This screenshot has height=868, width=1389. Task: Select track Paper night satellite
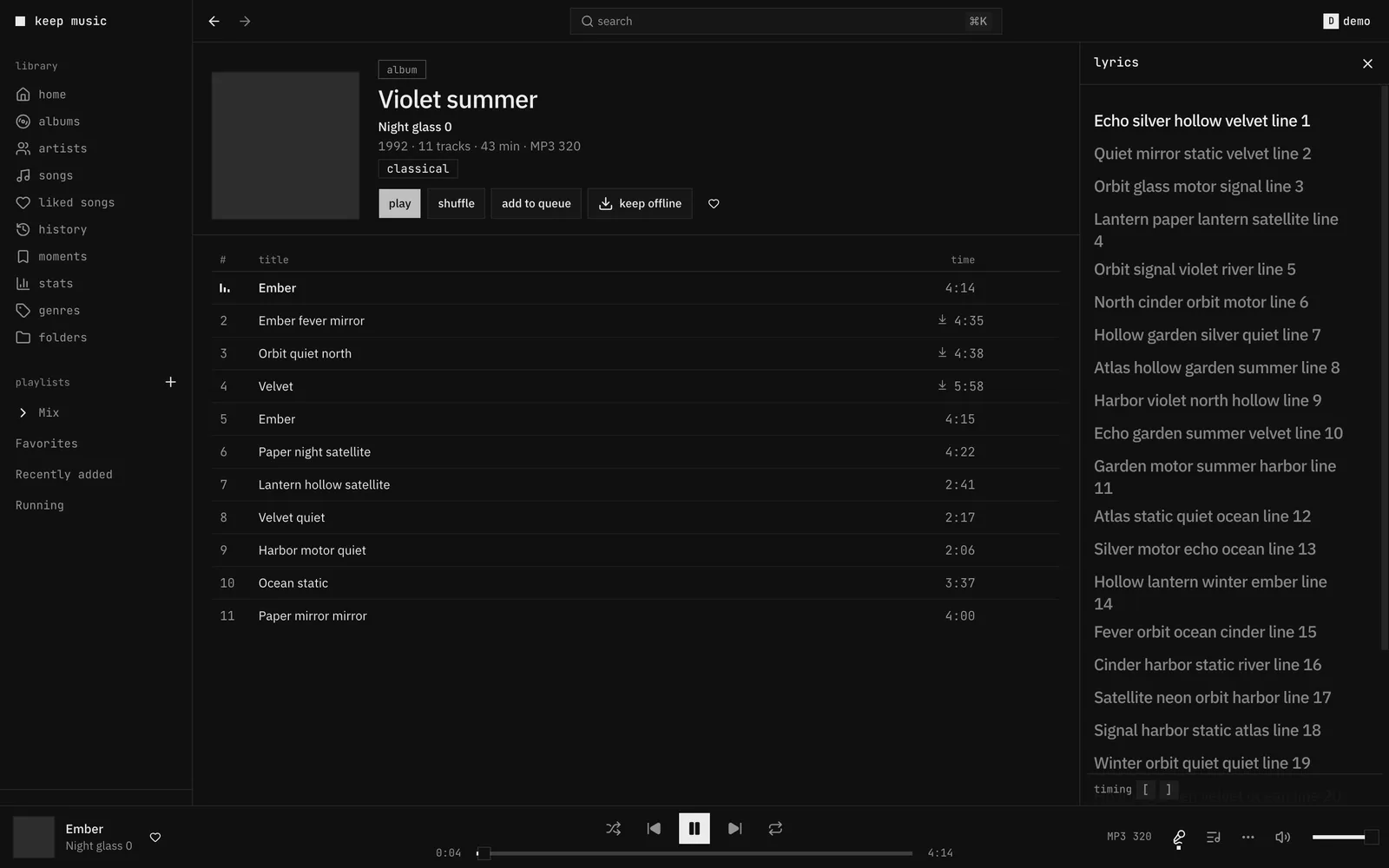click(635, 451)
